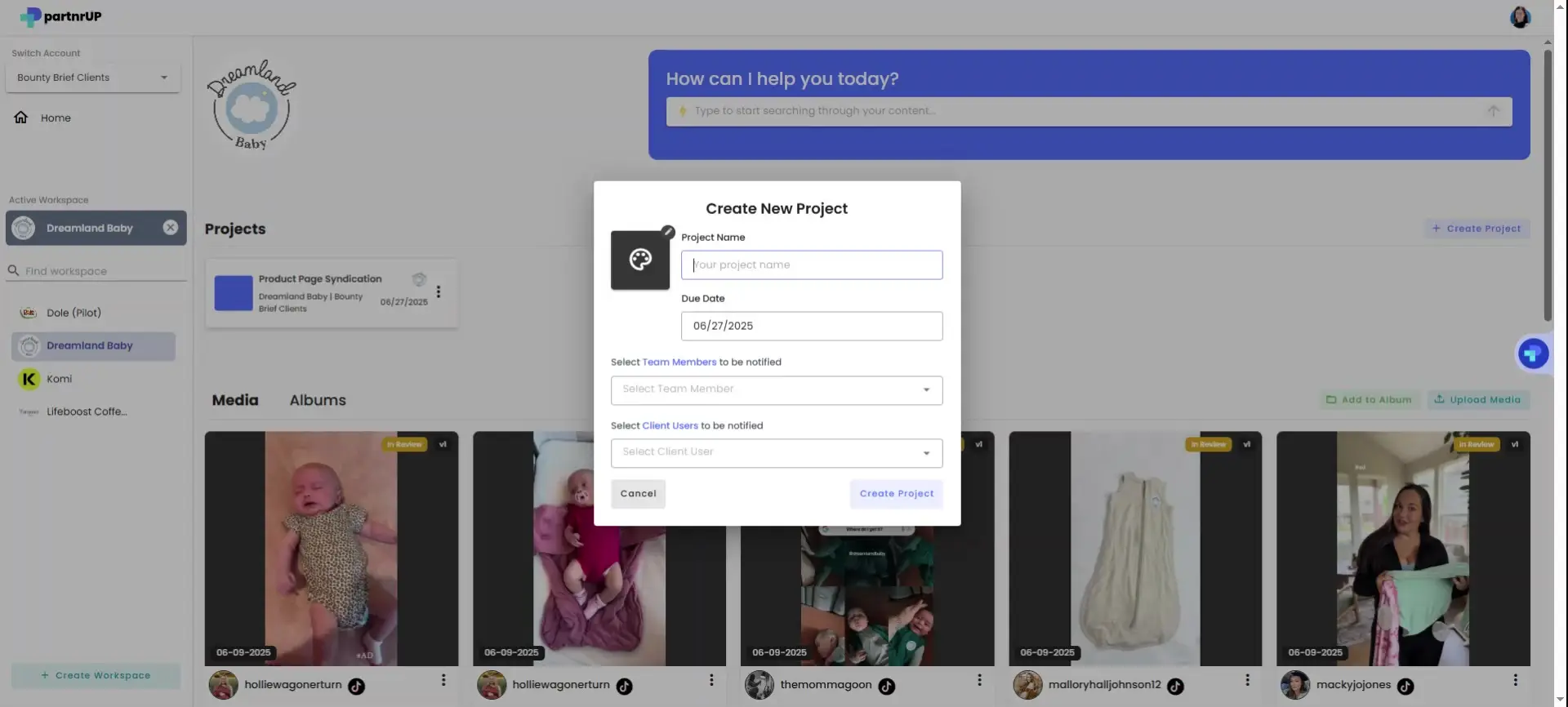1568x707 pixels.
Task: Click mackyjojones's profile avatar
Action: tap(1294, 685)
